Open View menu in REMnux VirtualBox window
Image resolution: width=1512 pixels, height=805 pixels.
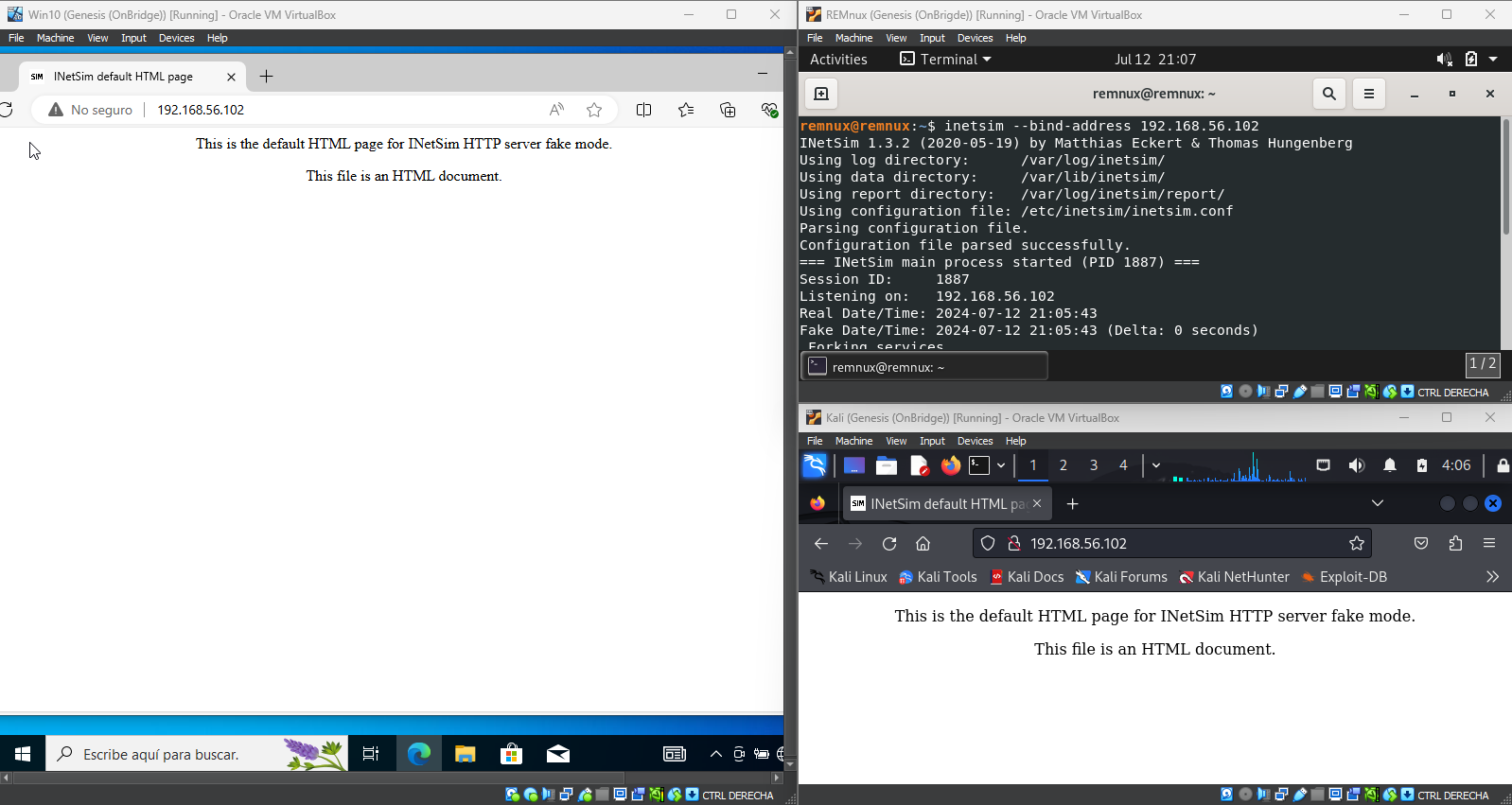coord(896,38)
